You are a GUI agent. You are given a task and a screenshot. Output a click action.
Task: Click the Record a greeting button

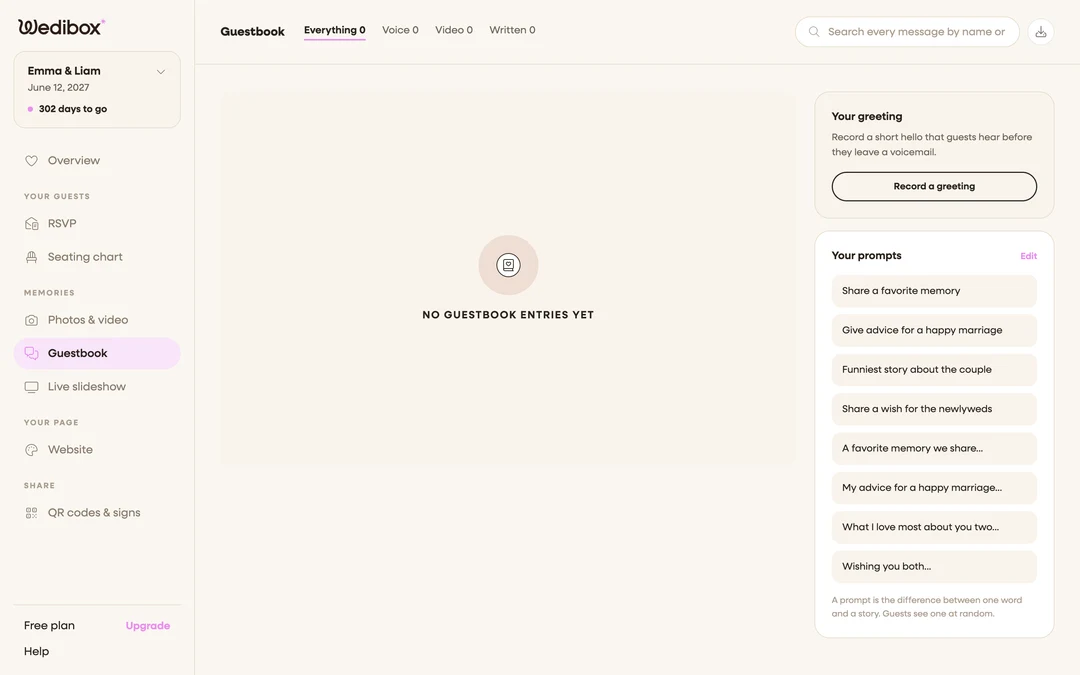coord(934,187)
